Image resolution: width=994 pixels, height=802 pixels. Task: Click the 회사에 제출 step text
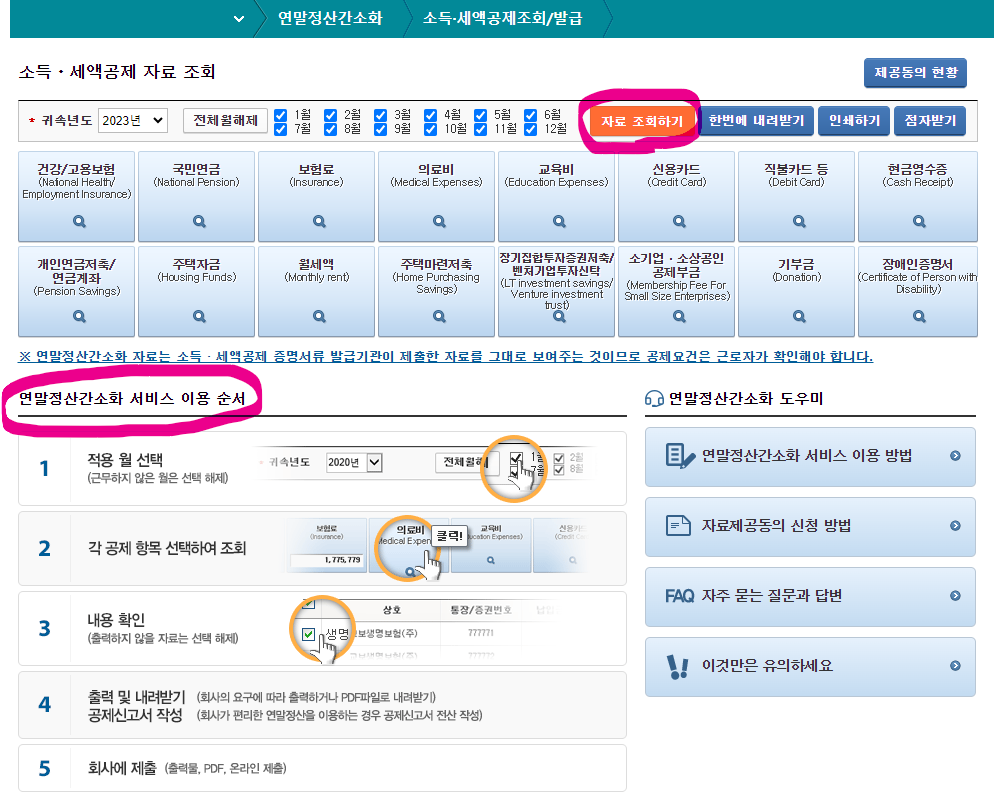pyautogui.click(x=122, y=768)
